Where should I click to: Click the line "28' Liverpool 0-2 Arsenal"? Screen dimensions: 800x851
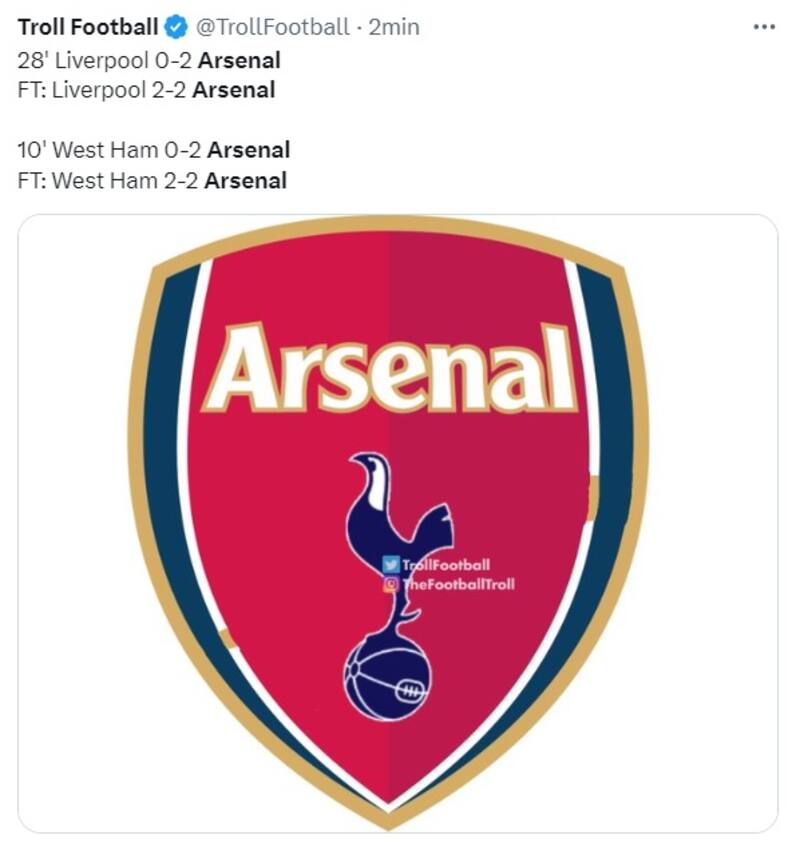pos(149,60)
